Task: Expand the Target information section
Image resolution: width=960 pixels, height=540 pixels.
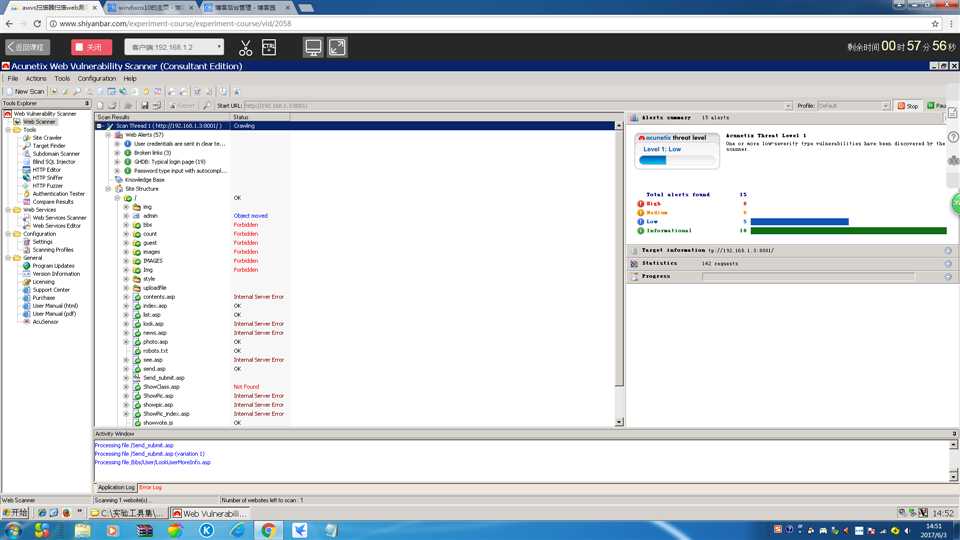Action: 948,250
